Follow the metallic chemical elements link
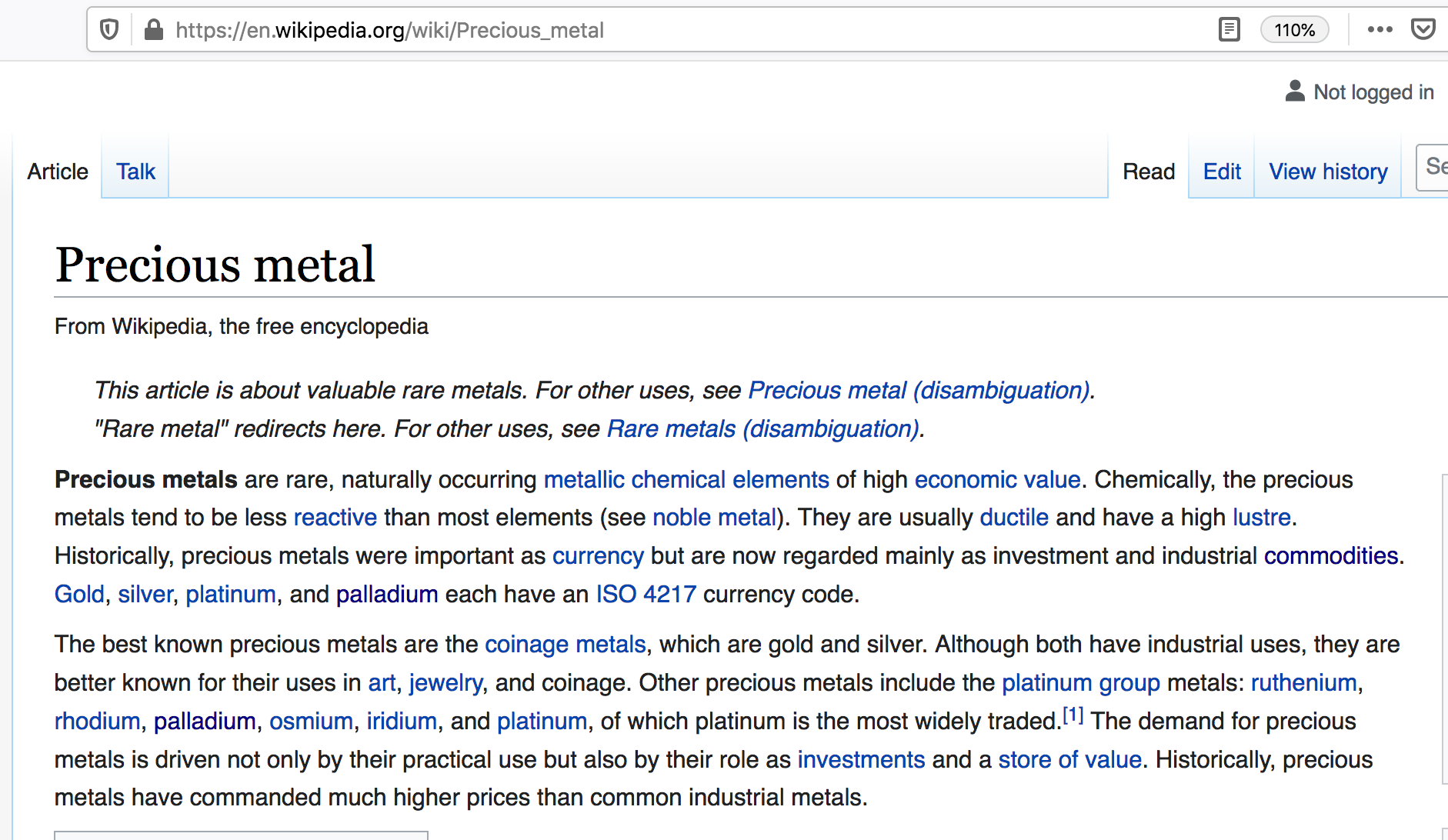1448x840 pixels. (686, 480)
